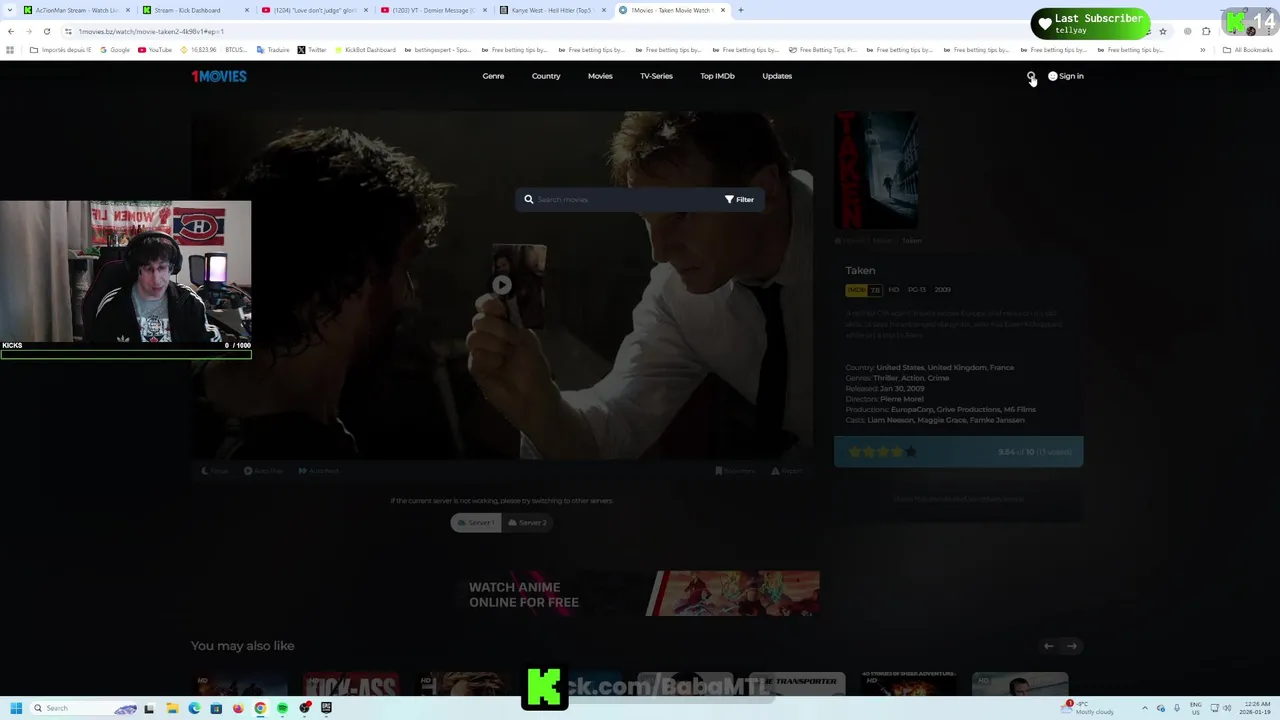Open File Explorer from the taskbar
The image size is (1280, 720).
(x=172, y=708)
